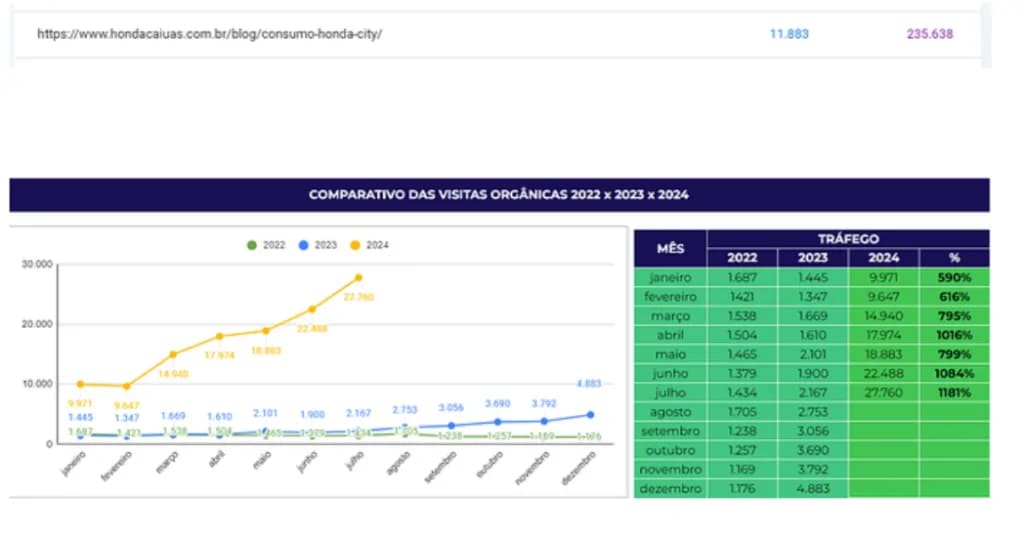Screen dimensions: 1024x535
Task: Sort by the 2023 column header
Action: pyautogui.click(x=813, y=258)
